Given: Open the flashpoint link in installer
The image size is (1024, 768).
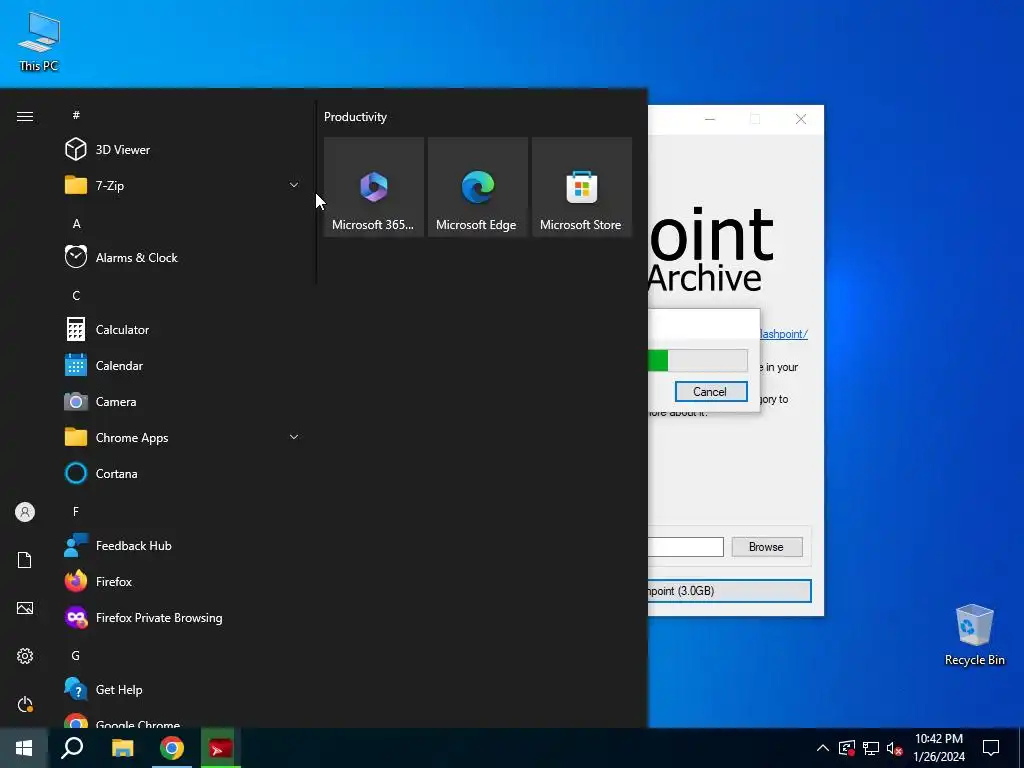Looking at the screenshot, I should click(x=783, y=334).
